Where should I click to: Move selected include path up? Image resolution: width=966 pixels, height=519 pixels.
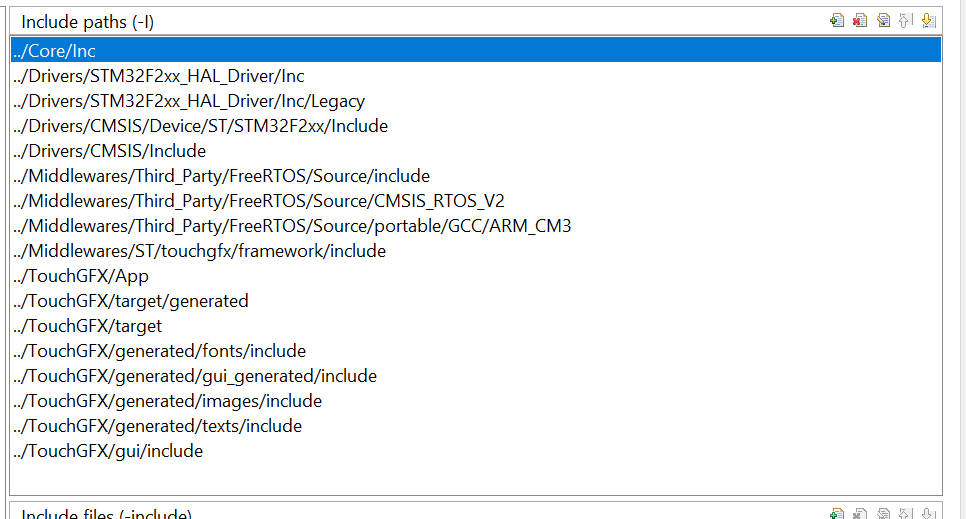(x=906, y=21)
